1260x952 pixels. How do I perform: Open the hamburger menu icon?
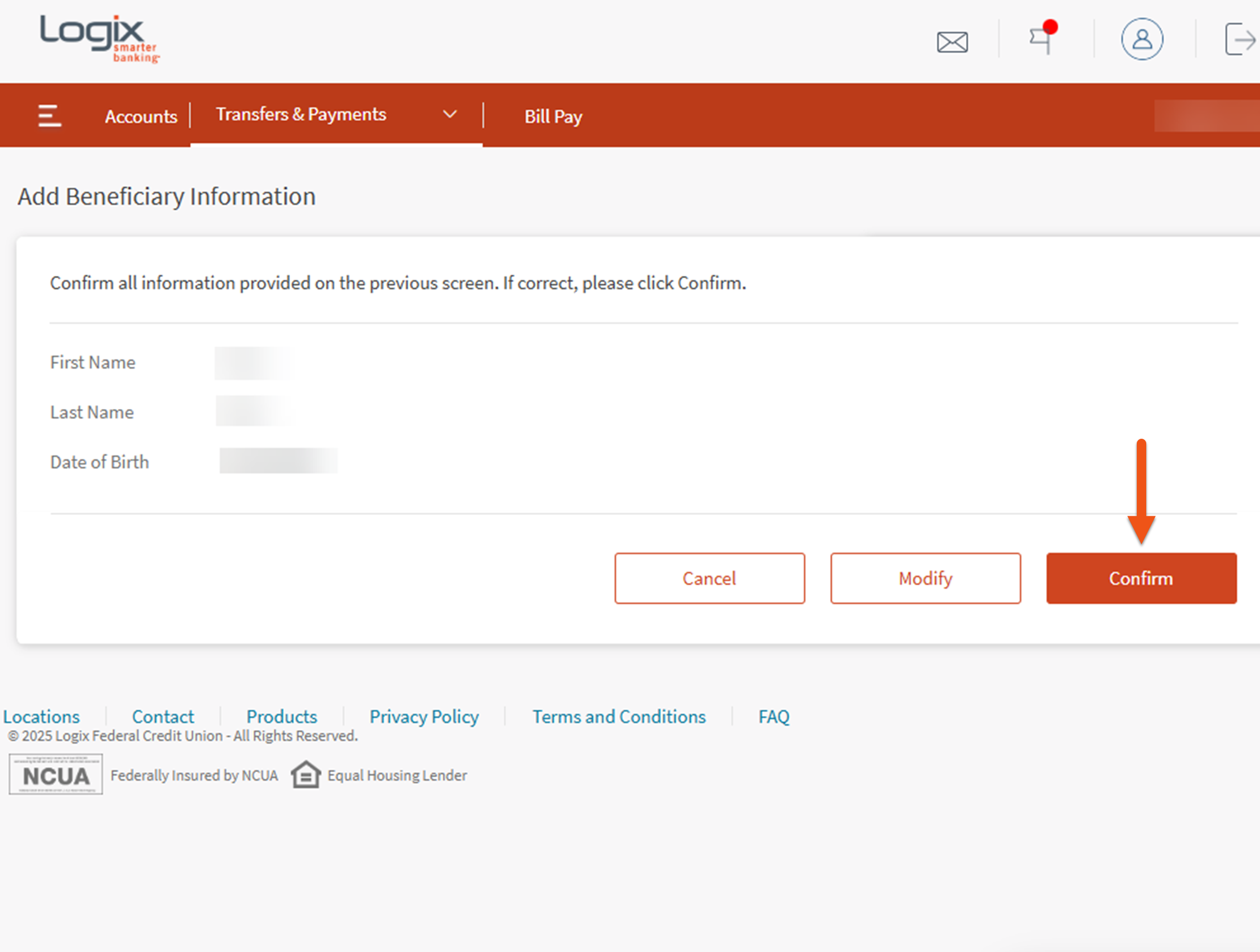click(x=50, y=116)
